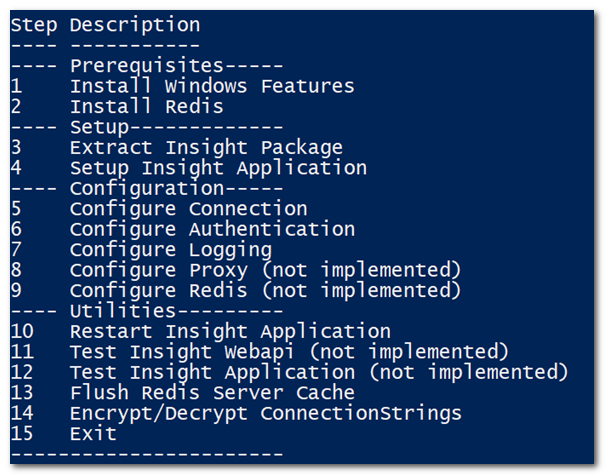Click on 'Configure Logging' line
Viewport: 605px width, 475px height.
[170, 250]
